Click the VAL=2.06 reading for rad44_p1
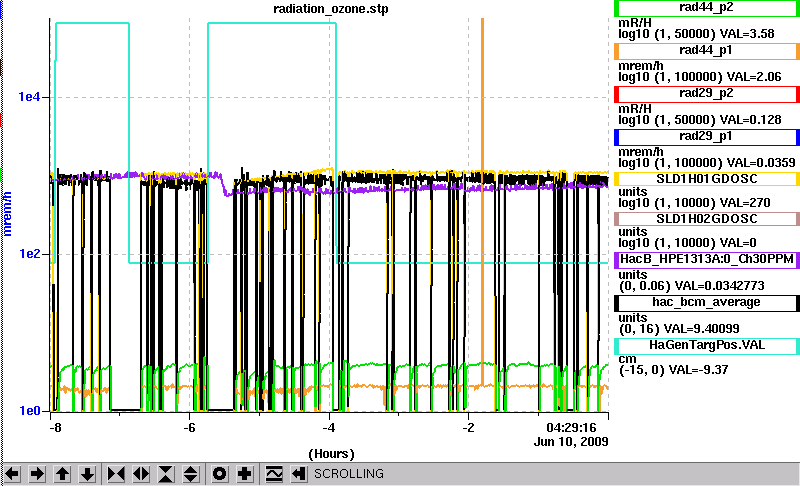 [x=754, y=77]
